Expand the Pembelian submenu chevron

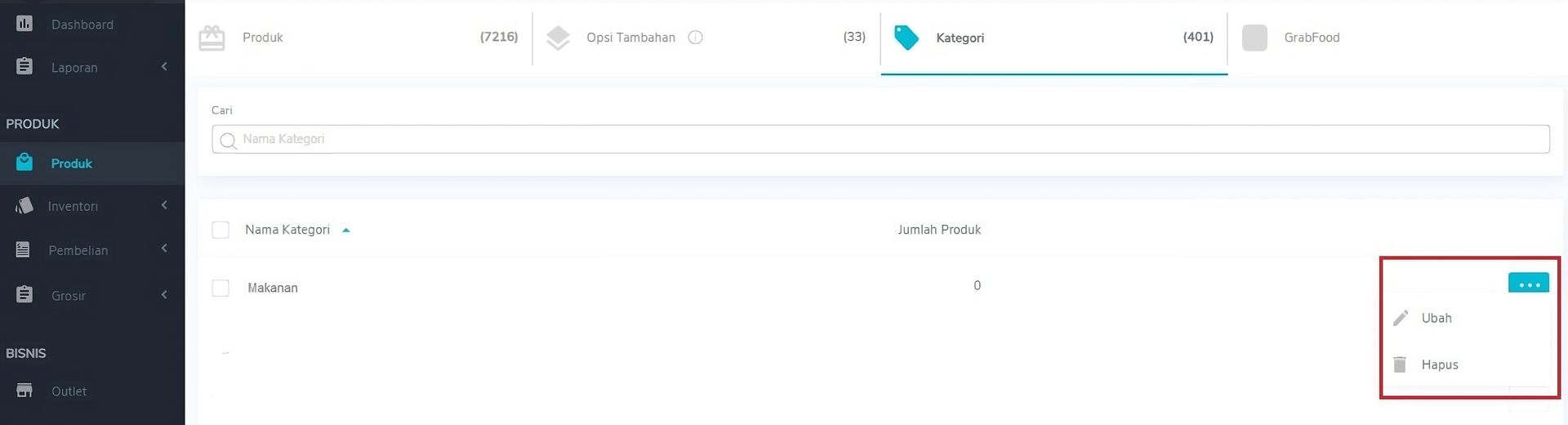click(164, 248)
